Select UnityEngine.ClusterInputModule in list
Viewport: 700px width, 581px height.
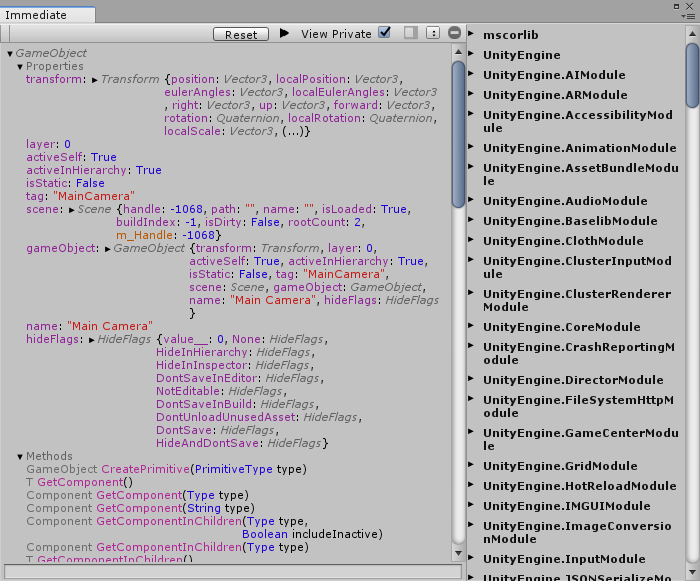click(x=577, y=268)
